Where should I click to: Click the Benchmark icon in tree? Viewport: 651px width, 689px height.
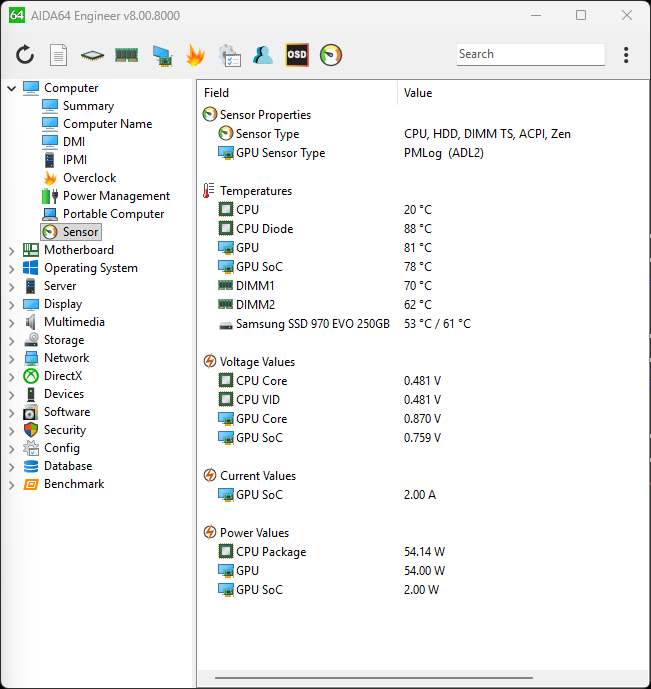(31, 484)
